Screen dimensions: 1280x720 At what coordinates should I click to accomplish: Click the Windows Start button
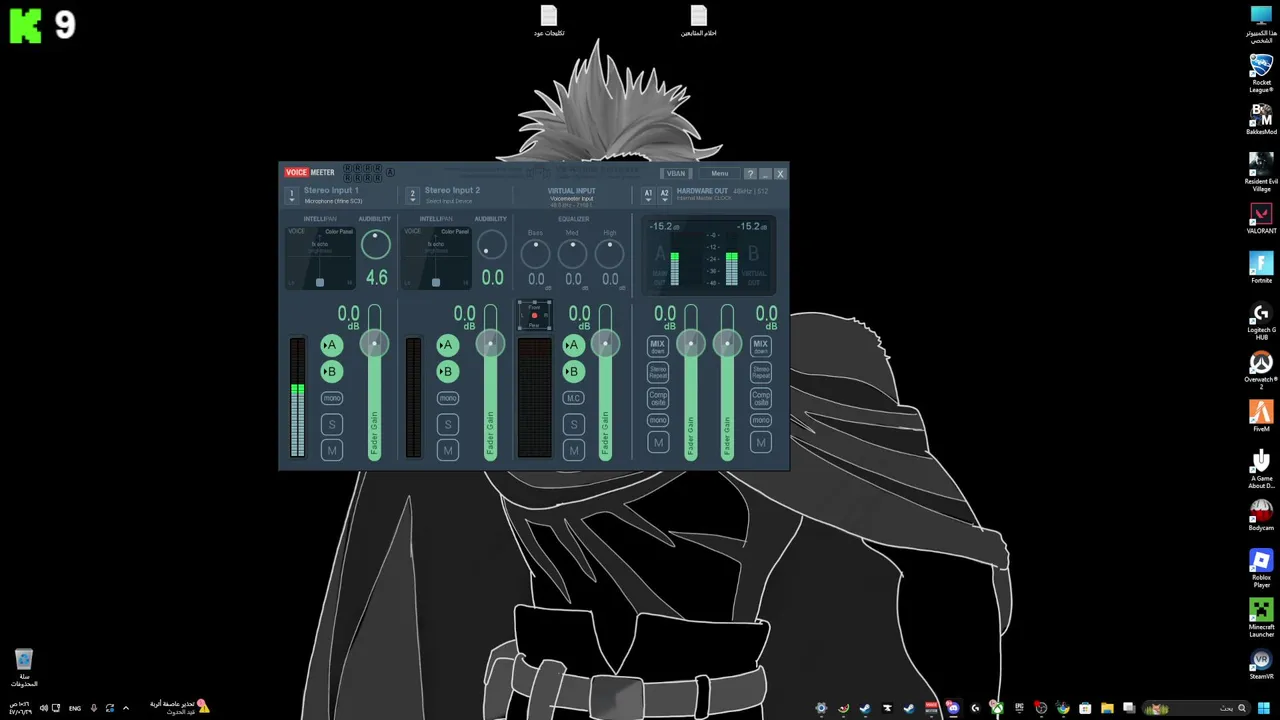(1264, 708)
